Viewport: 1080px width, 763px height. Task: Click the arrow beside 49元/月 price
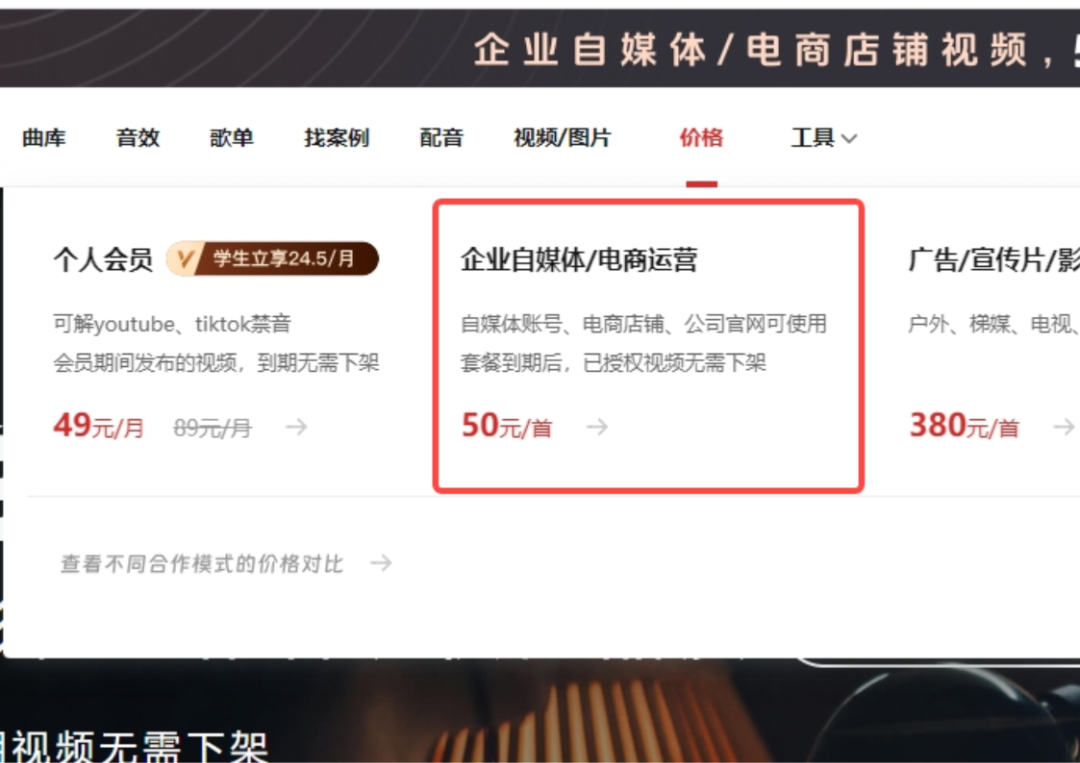tap(297, 427)
